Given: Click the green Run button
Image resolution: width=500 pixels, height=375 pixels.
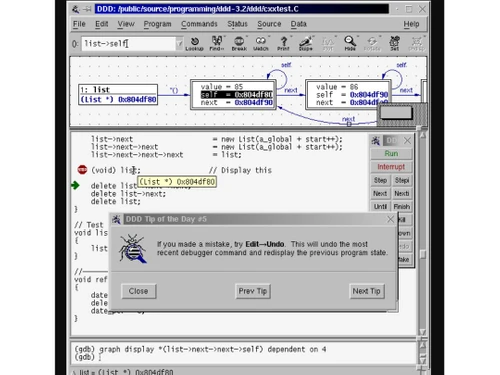Looking at the screenshot, I should point(391,154).
